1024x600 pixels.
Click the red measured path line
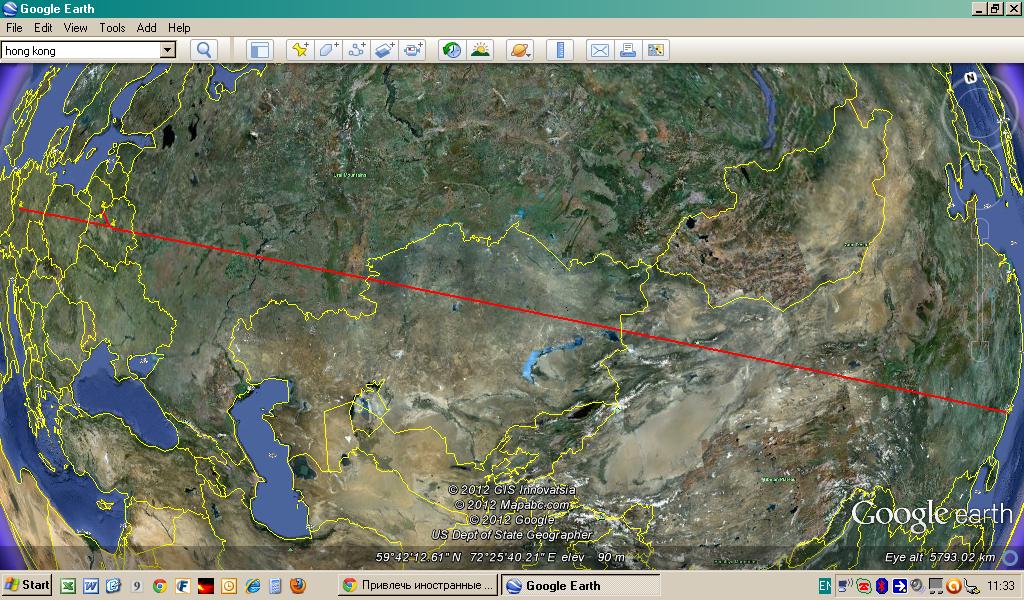point(514,309)
